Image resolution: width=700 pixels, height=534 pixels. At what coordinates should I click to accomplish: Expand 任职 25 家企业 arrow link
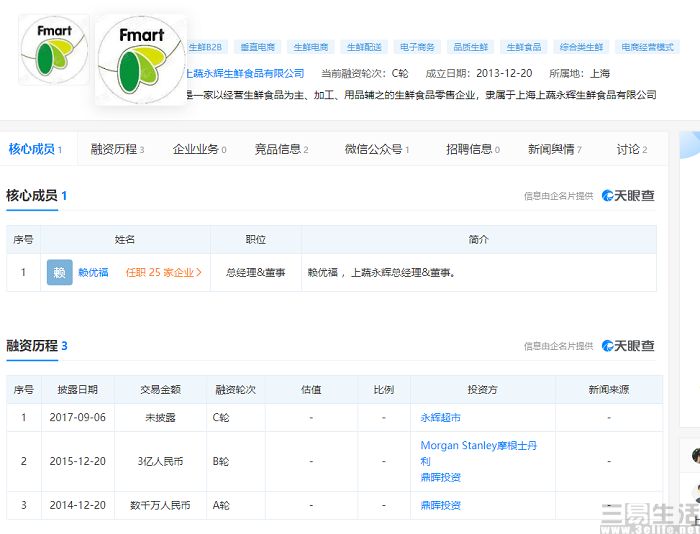coord(164,272)
